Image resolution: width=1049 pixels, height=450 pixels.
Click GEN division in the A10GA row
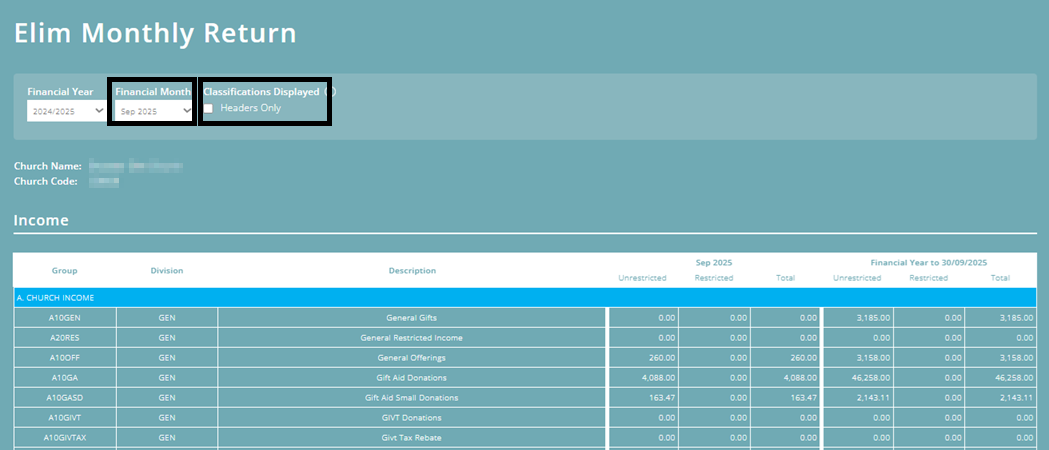[x=167, y=378]
